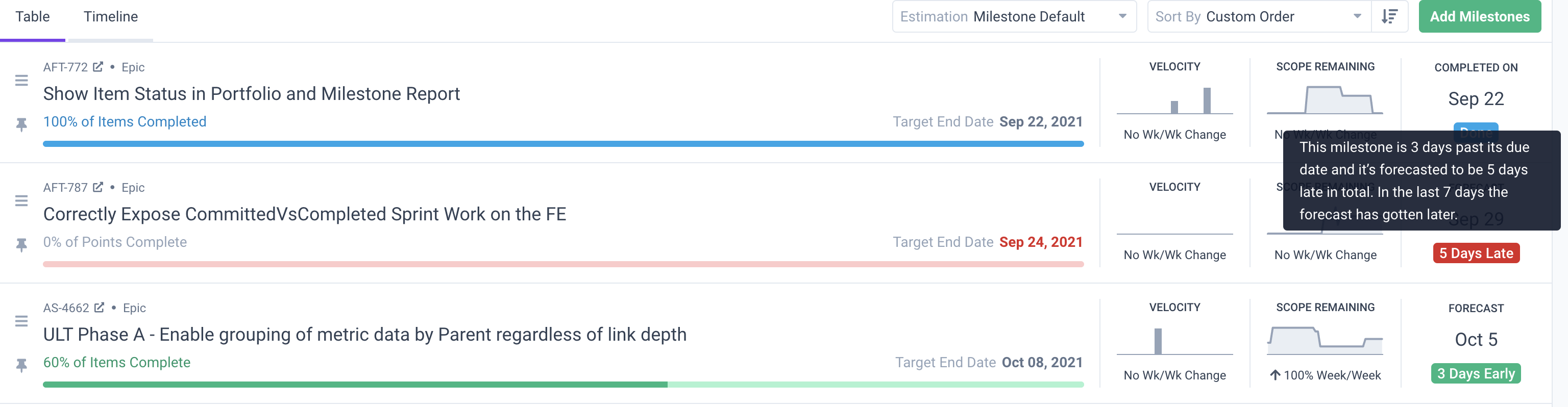
Task: Open the AS-4662 external link icon
Action: pos(99,308)
